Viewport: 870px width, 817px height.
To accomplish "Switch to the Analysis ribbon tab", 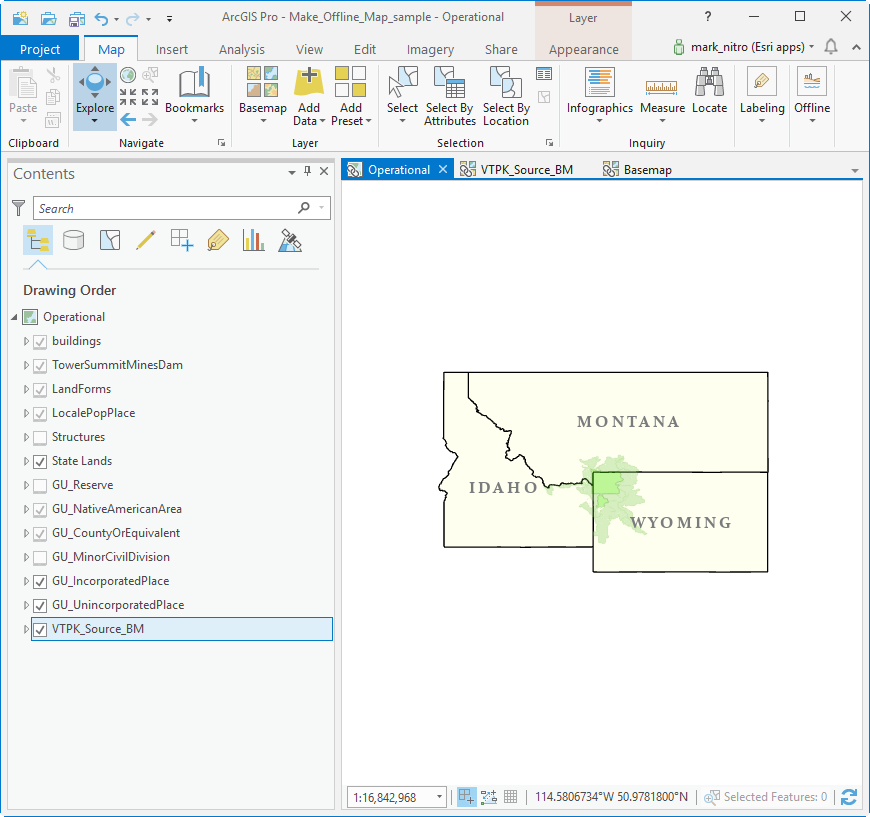I will point(241,49).
